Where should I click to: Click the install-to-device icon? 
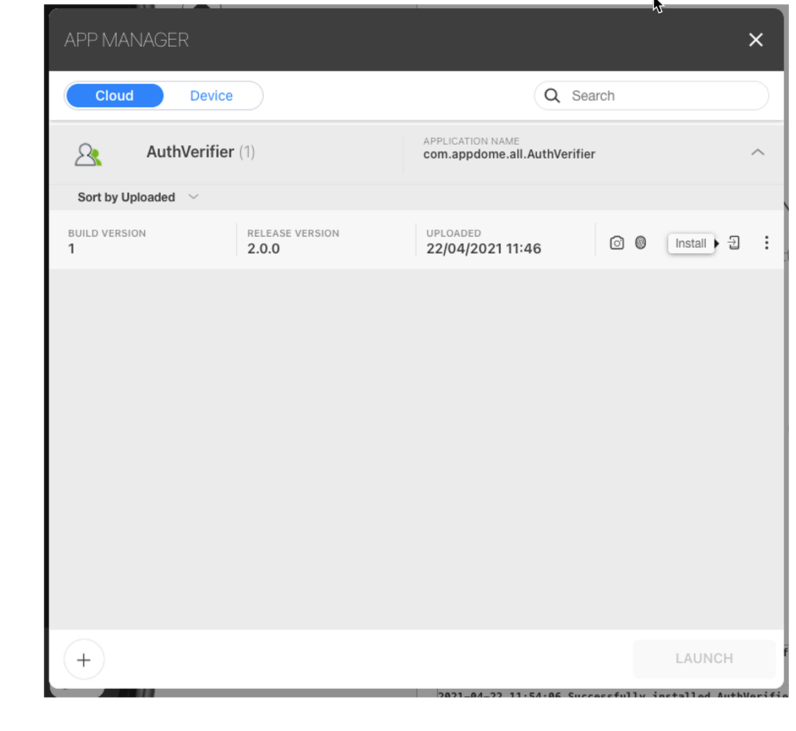735,243
